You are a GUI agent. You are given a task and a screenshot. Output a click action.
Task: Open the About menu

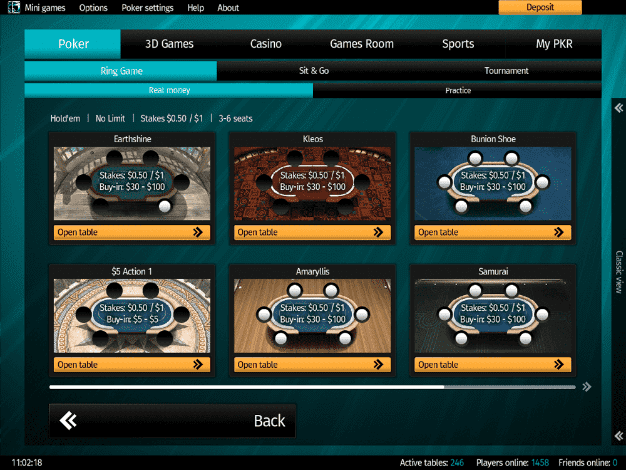coord(228,8)
